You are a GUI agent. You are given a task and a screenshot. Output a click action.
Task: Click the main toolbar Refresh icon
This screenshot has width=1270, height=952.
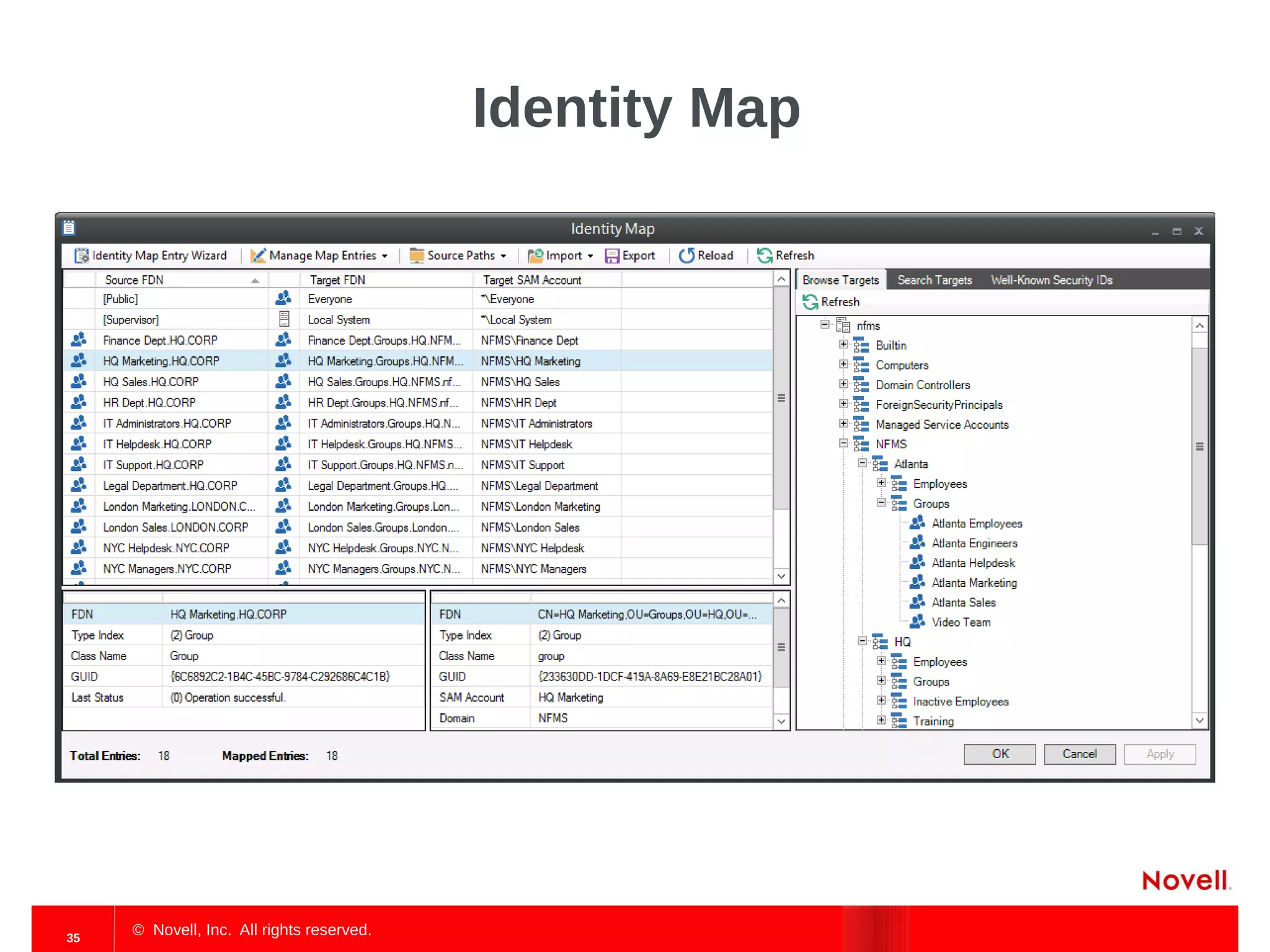pos(765,255)
